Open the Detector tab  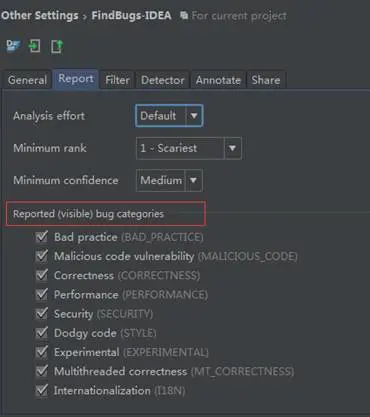pyautogui.click(x=162, y=80)
